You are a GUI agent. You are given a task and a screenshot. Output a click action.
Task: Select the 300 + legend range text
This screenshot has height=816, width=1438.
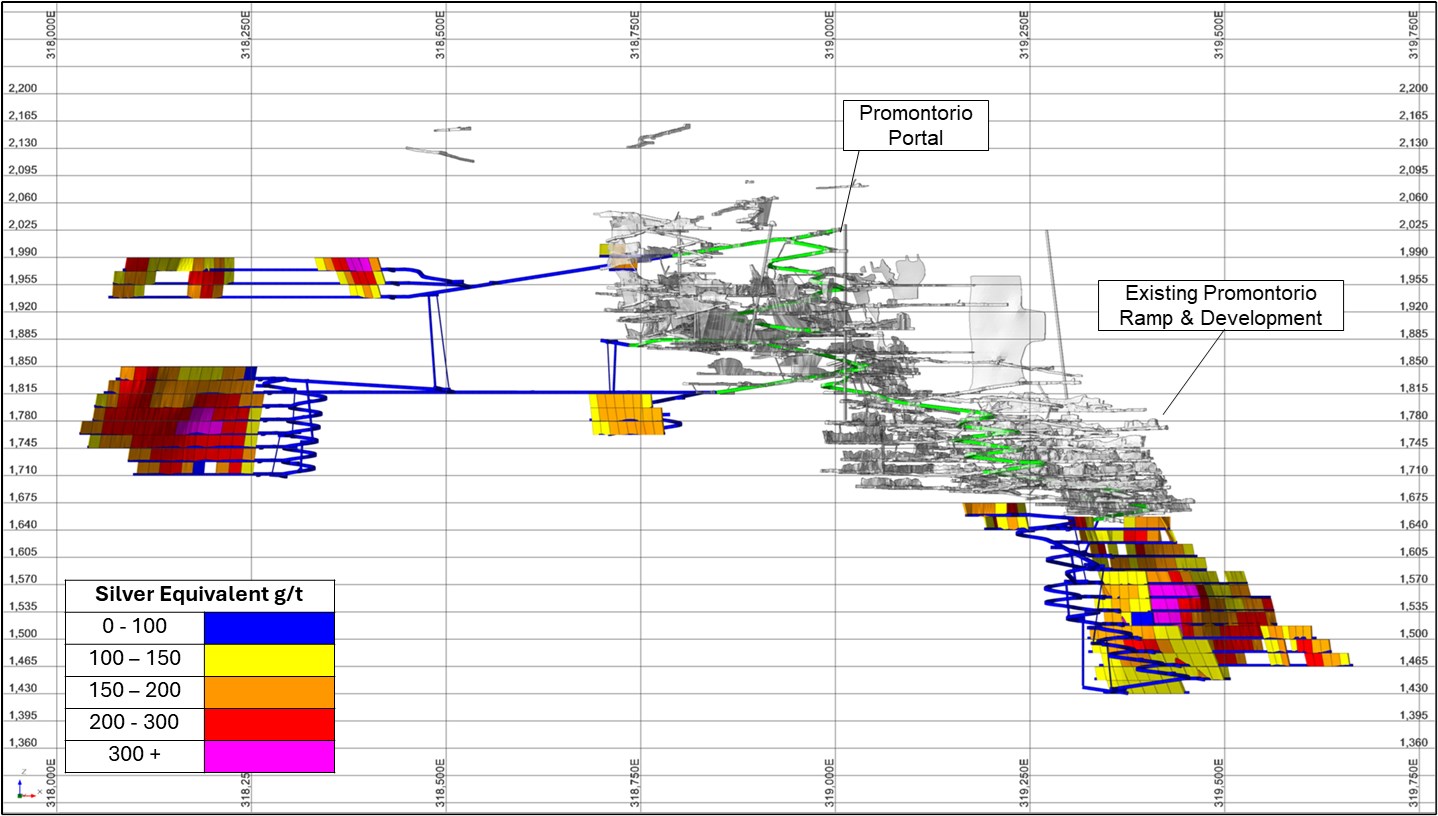(x=135, y=756)
